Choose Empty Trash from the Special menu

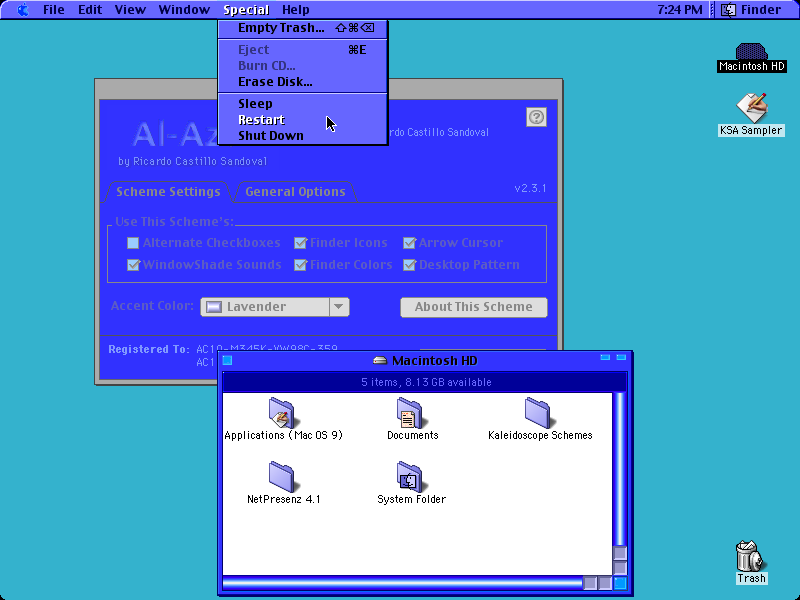303,28
